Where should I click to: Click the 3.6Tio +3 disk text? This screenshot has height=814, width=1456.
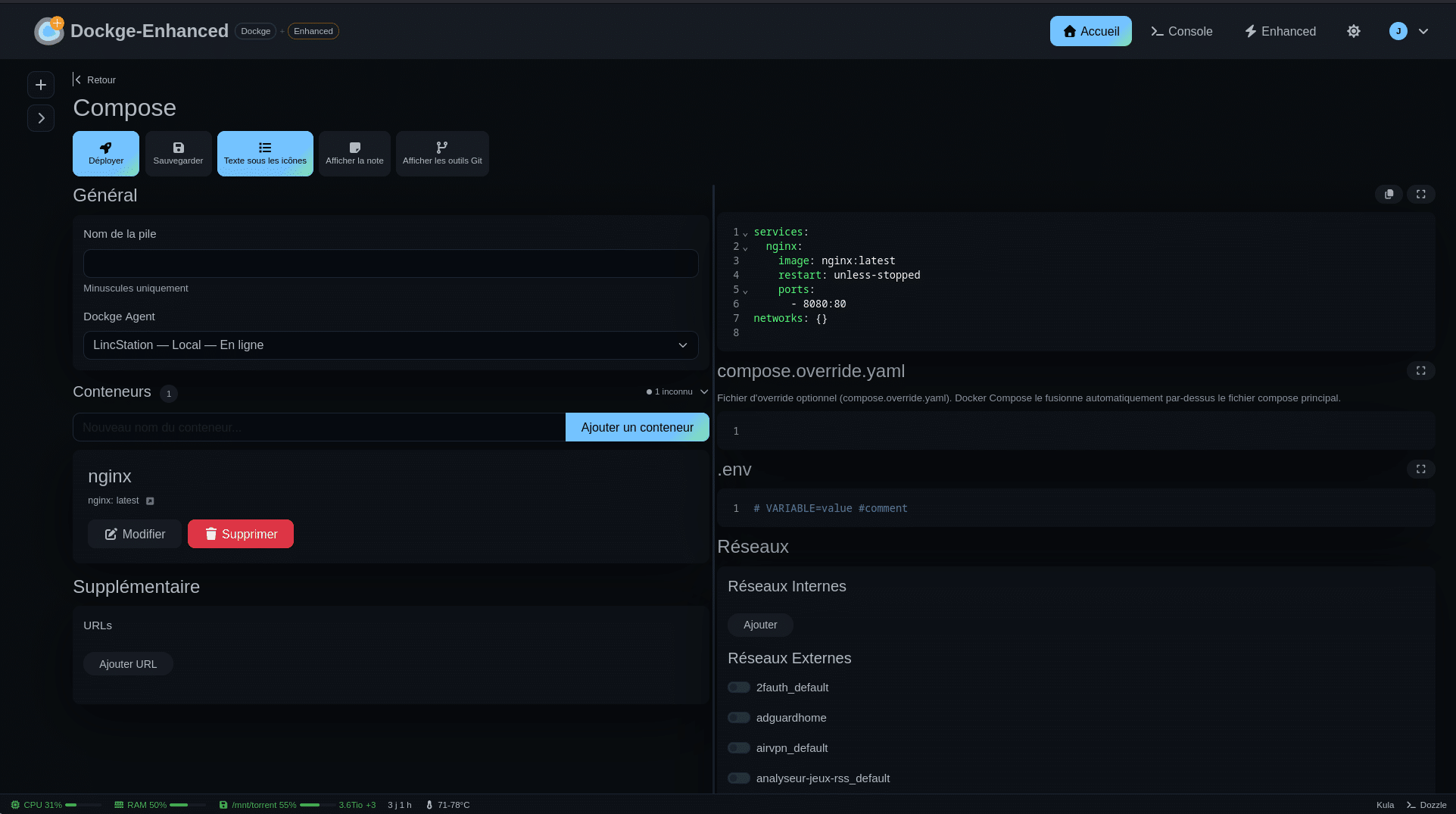click(x=357, y=805)
